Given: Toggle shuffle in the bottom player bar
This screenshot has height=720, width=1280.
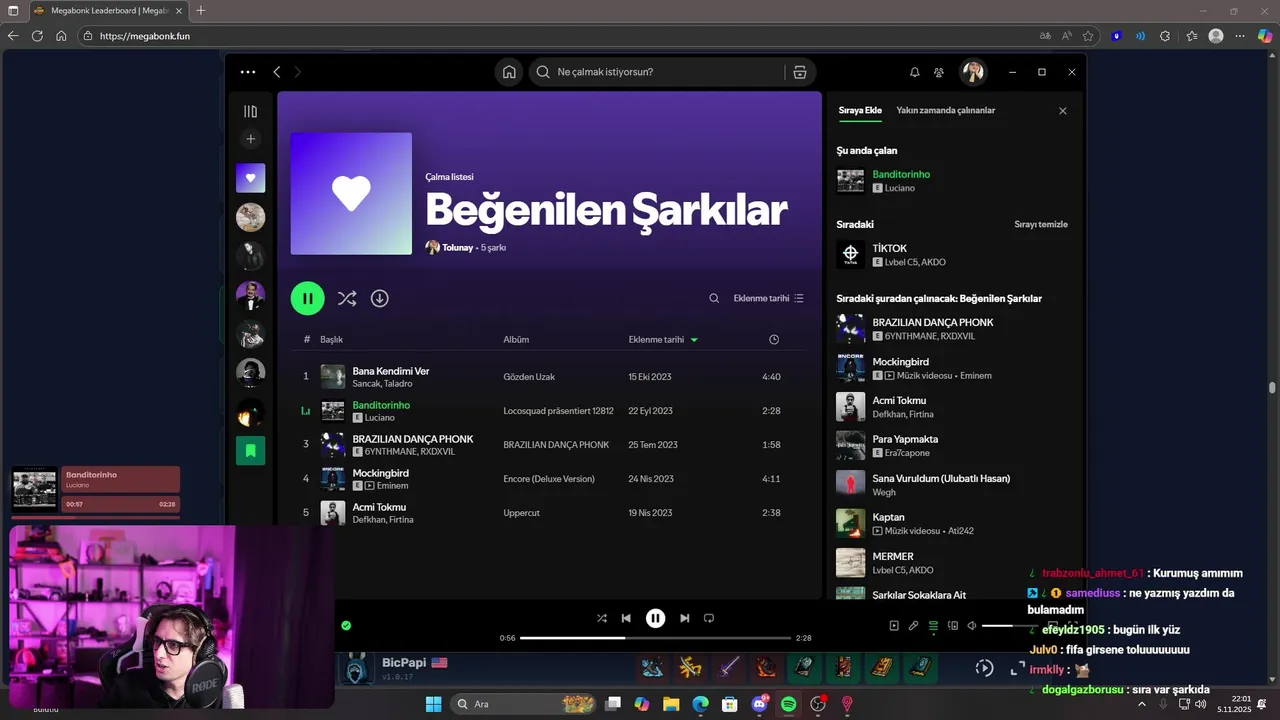Looking at the screenshot, I should coord(602,618).
